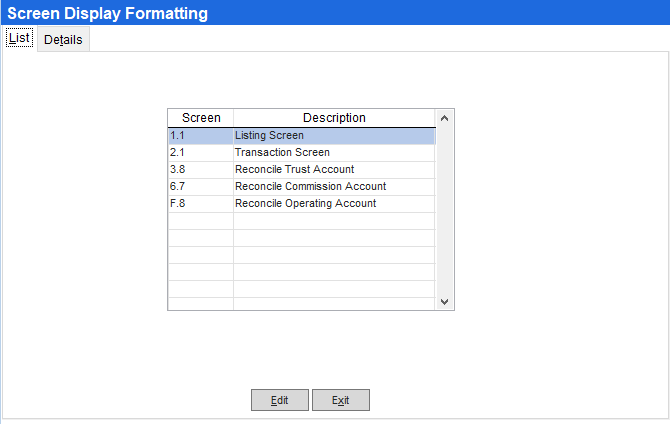
Task: Select the 3.8 screen code cell
Action: click(x=200, y=169)
